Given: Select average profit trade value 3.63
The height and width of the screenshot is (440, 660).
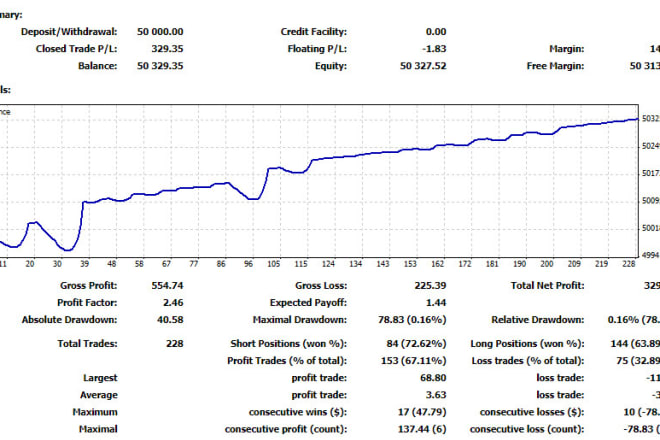Looking at the screenshot, I should click(x=436, y=395).
